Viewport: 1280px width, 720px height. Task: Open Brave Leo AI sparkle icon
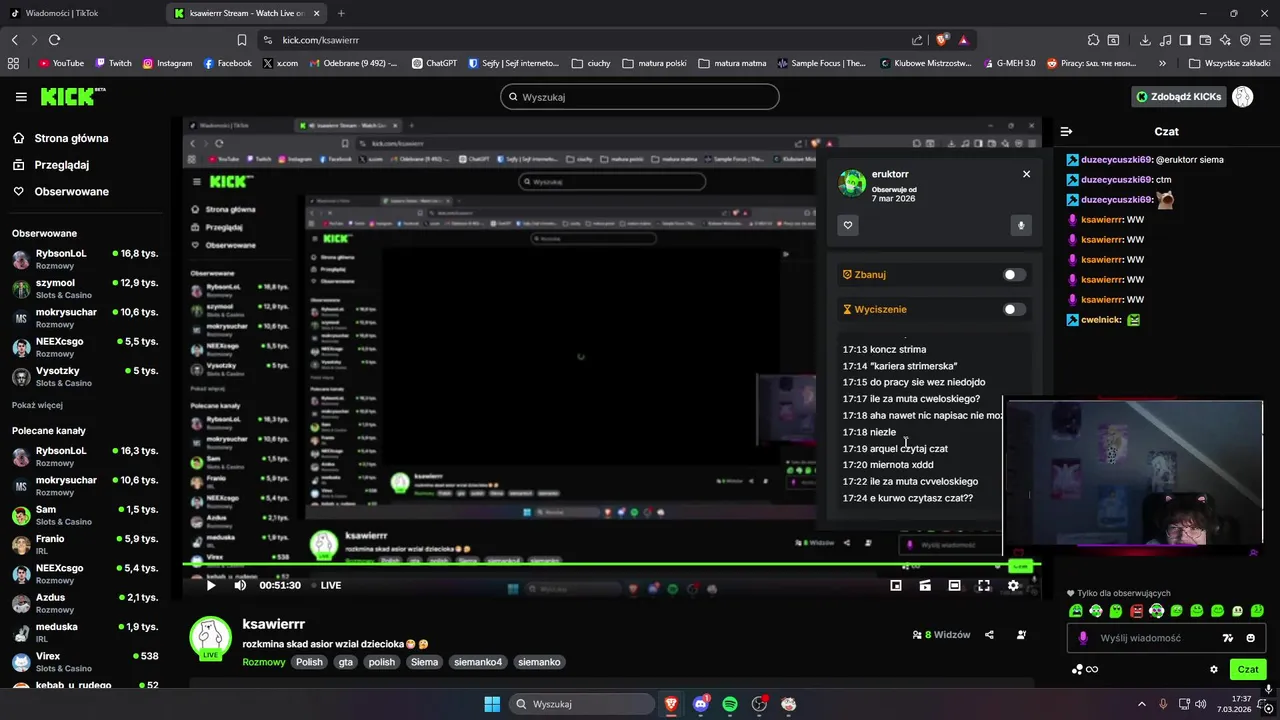1225,40
